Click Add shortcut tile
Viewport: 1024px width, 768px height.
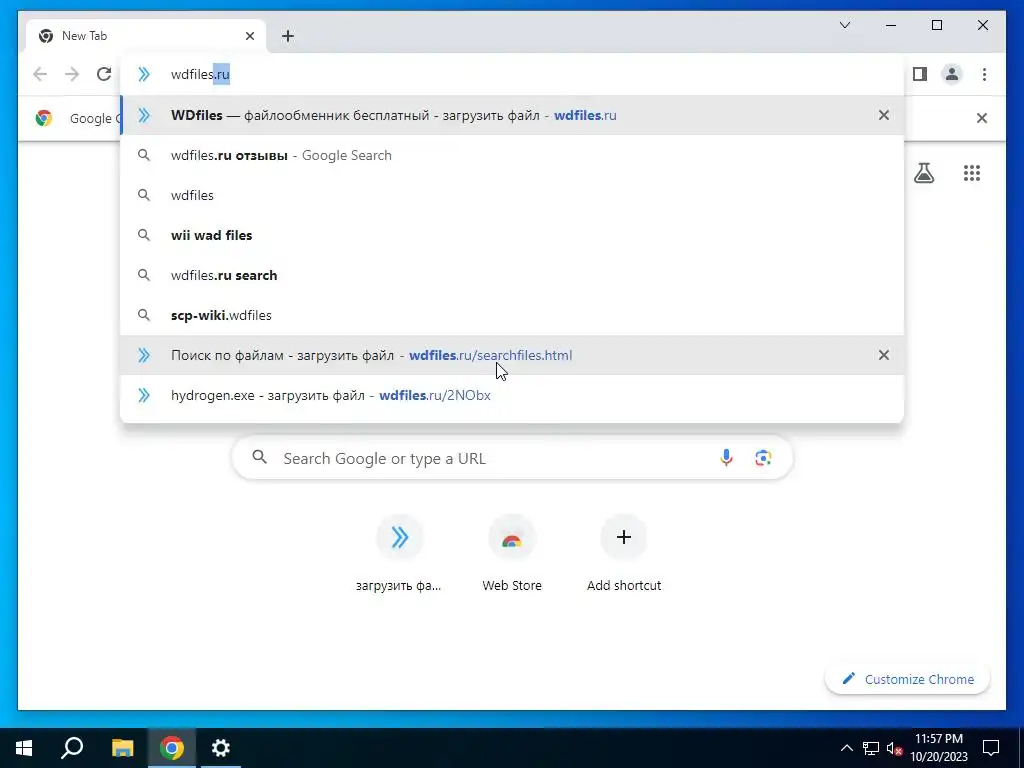tap(624, 554)
